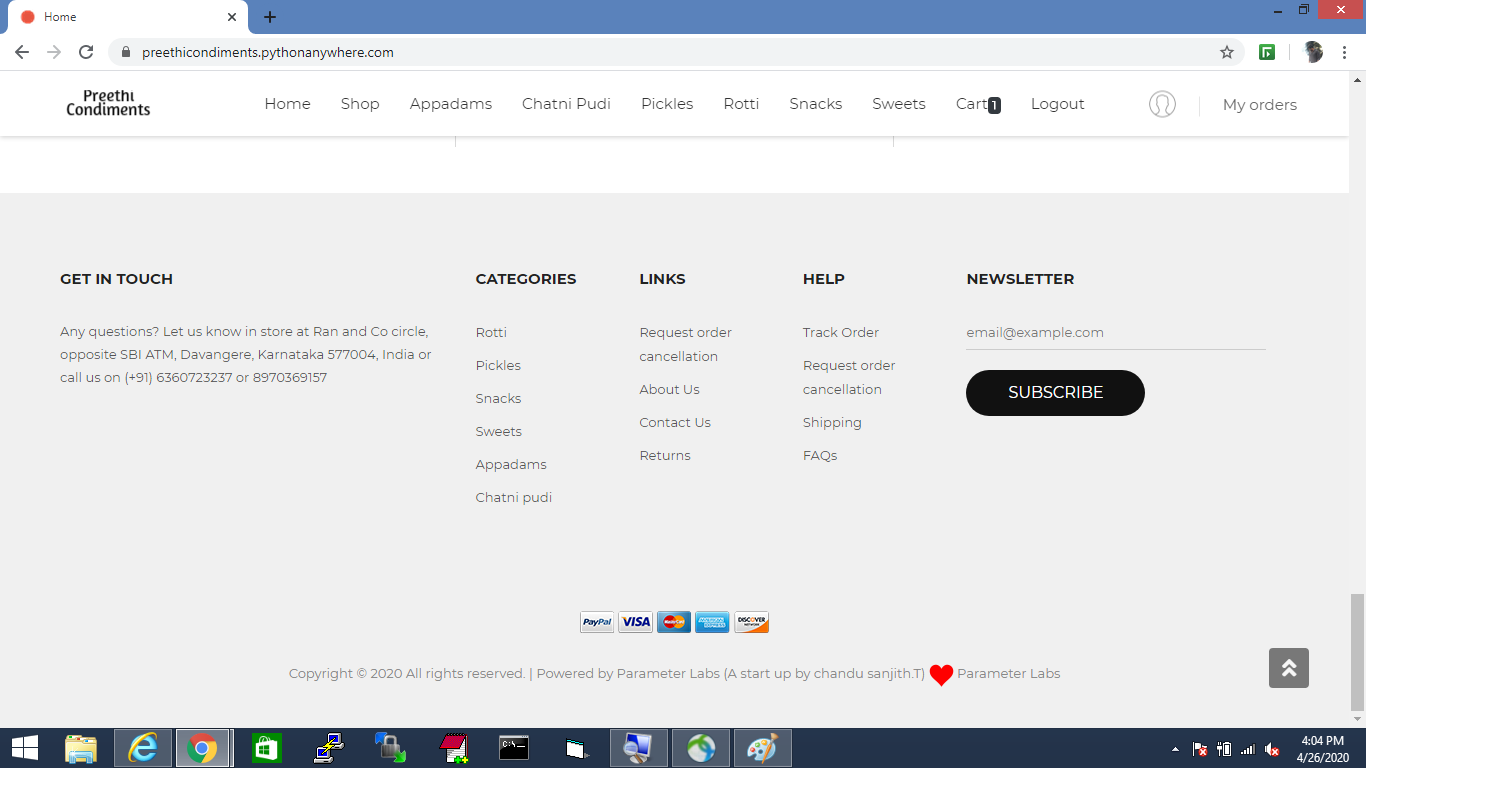Click the Windows Start button

24,747
